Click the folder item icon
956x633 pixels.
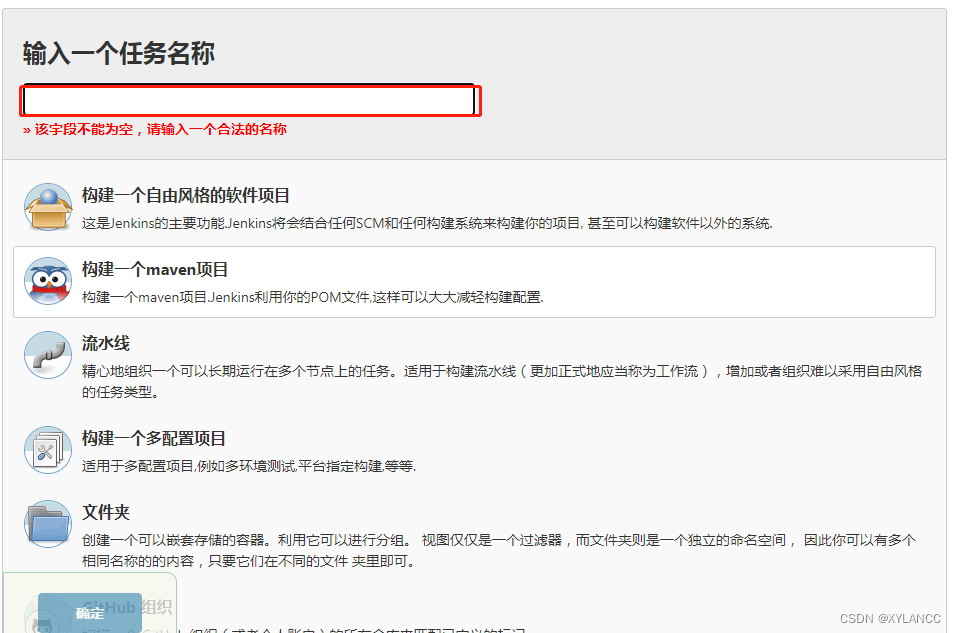[48, 524]
